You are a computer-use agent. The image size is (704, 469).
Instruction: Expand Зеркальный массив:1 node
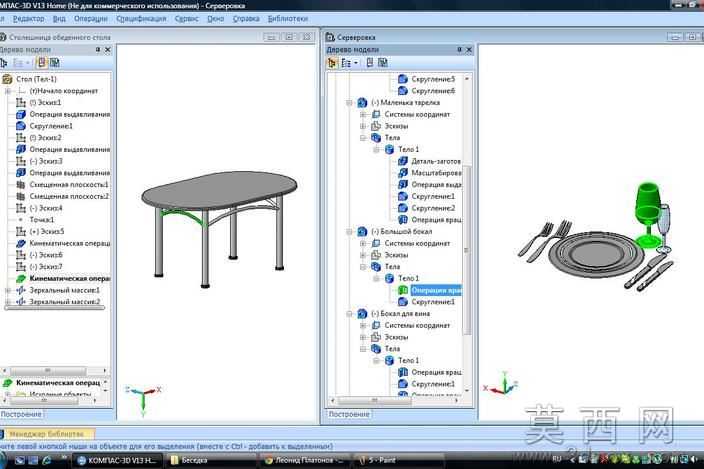pyautogui.click(x=8, y=290)
